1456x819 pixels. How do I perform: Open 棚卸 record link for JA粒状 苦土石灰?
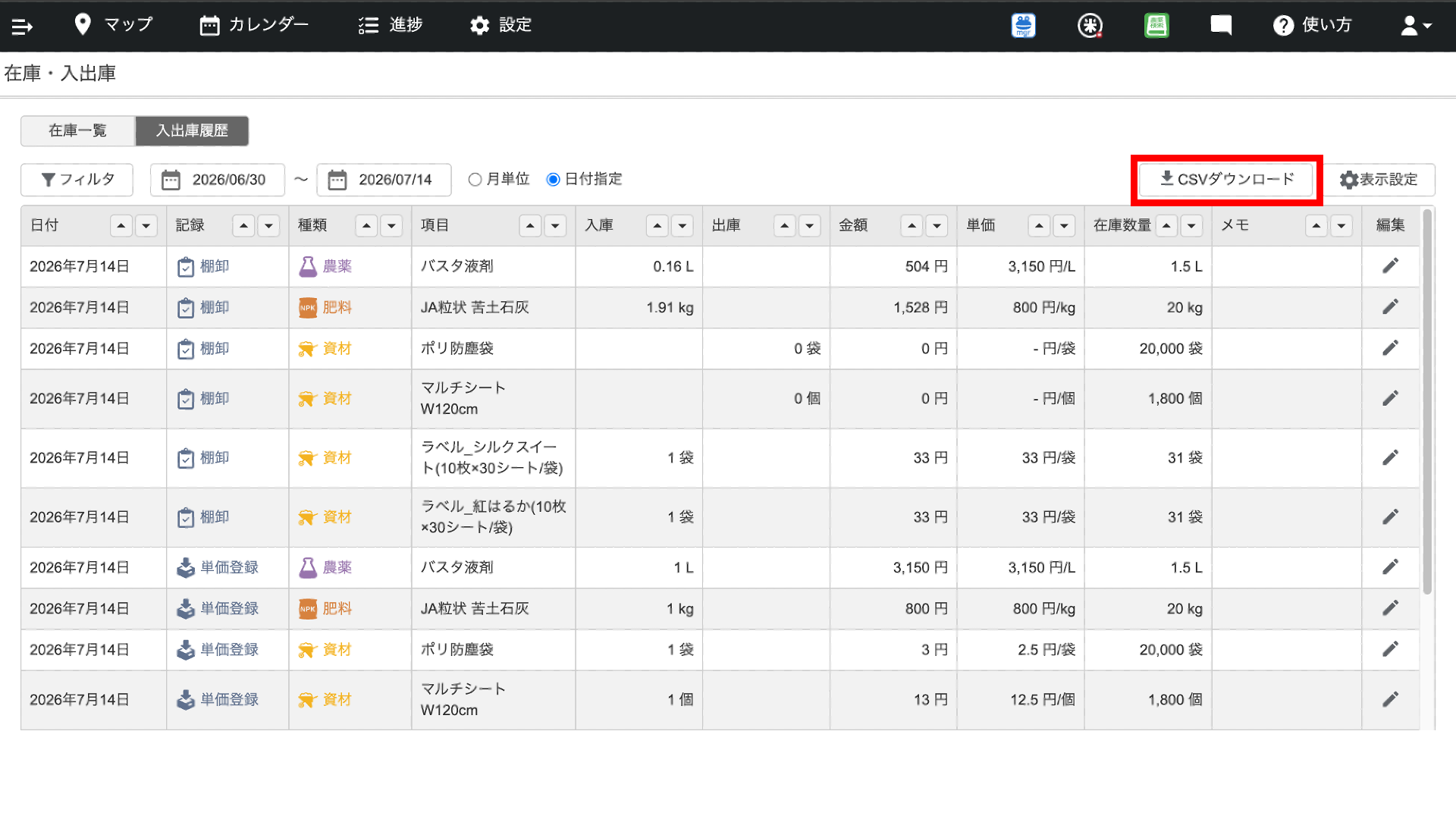click(x=203, y=308)
